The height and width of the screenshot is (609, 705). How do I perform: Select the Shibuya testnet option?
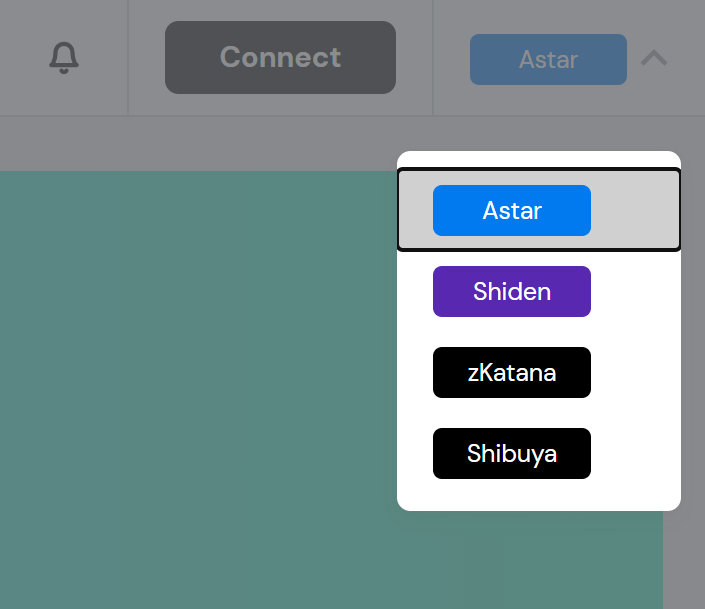(x=512, y=454)
